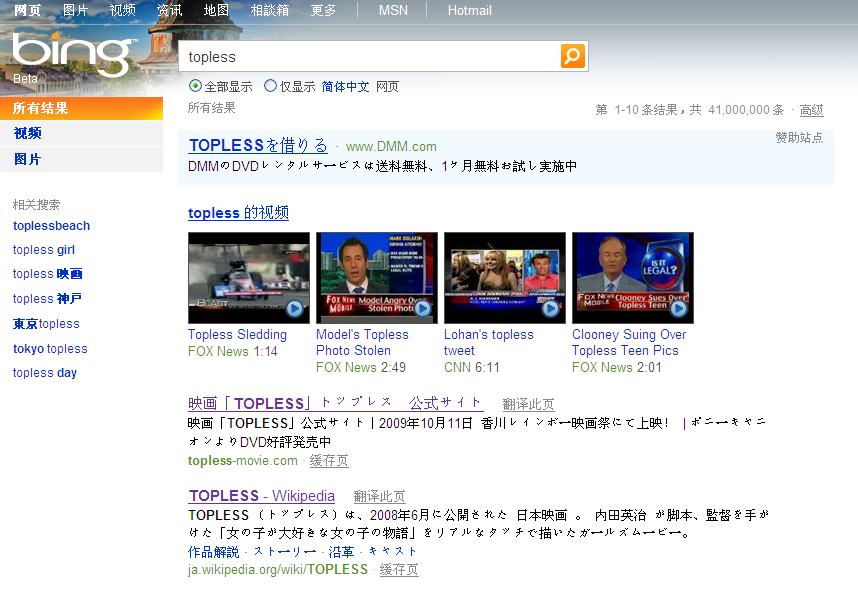
Task: Click the topless-movie.com URL text
Action: (242, 461)
